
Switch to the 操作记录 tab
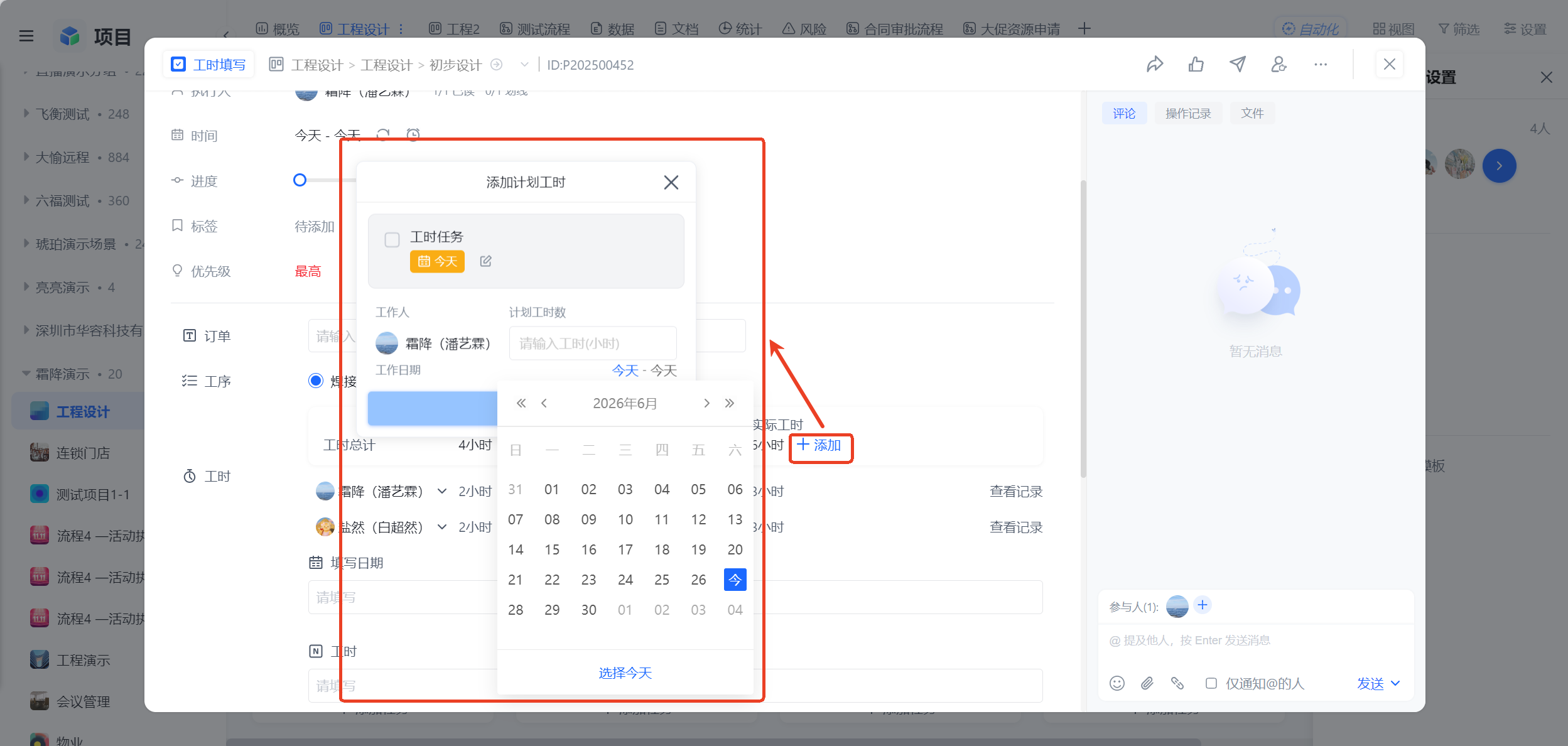click(1188, 113)
